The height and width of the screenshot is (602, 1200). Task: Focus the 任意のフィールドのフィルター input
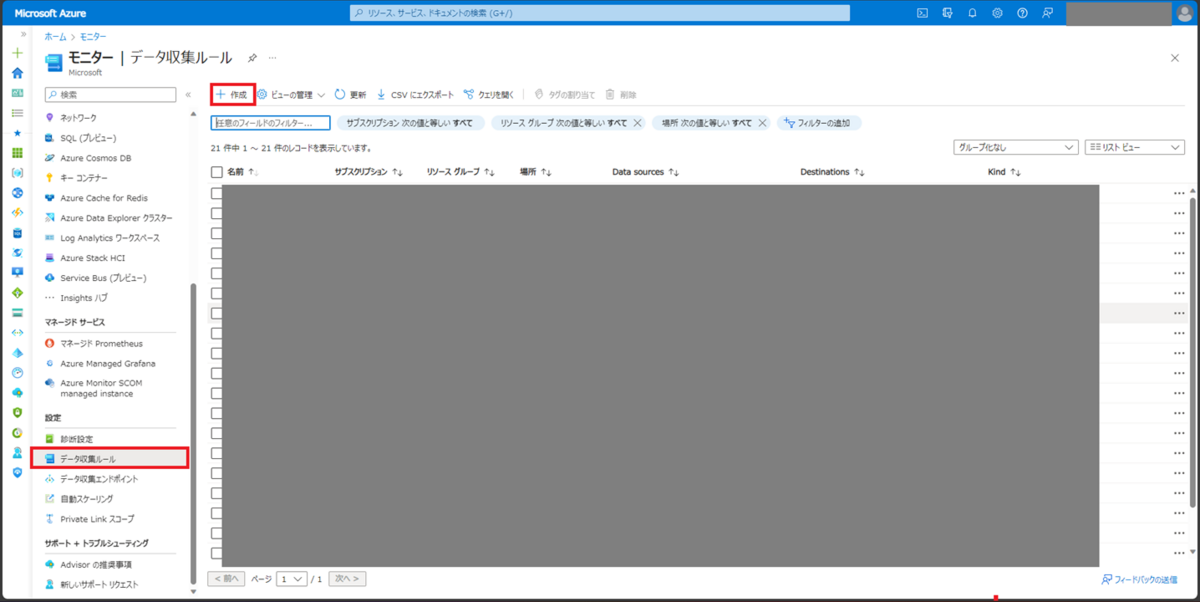pyautogui.click(x=270, y=123)
